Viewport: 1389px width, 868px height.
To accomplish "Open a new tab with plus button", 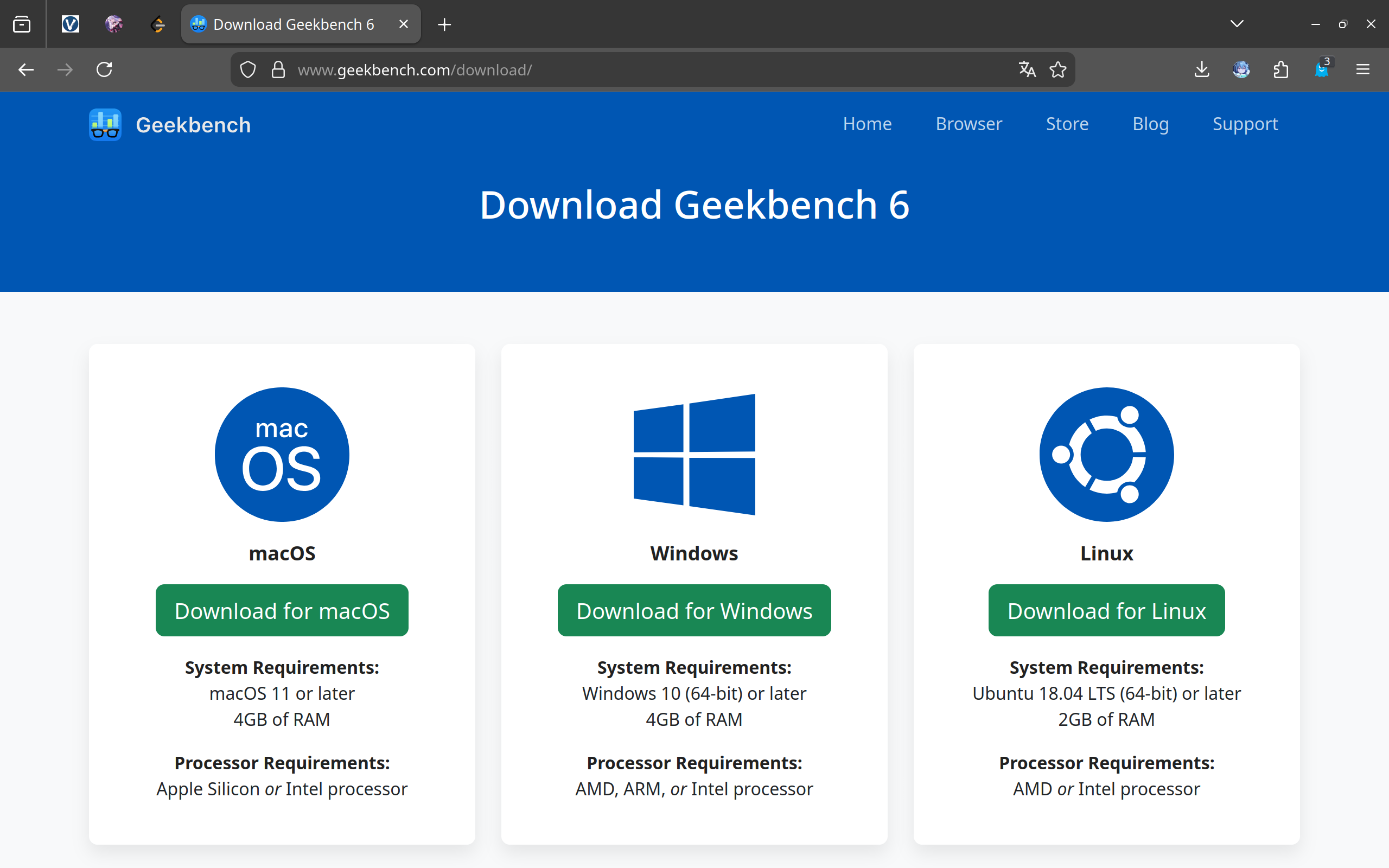I will [444, 24].
